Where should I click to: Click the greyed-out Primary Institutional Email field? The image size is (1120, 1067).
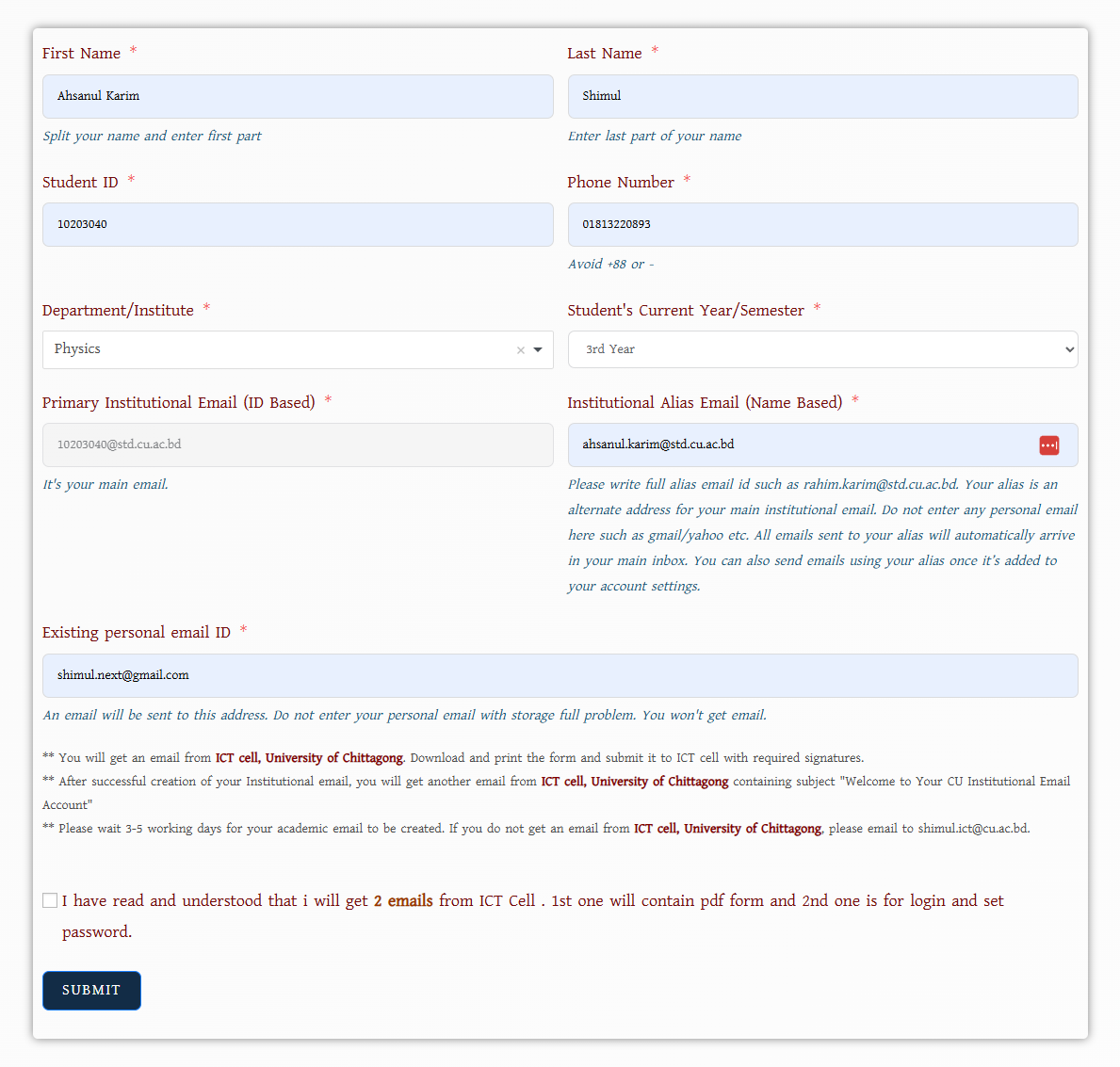click(298, 445)
